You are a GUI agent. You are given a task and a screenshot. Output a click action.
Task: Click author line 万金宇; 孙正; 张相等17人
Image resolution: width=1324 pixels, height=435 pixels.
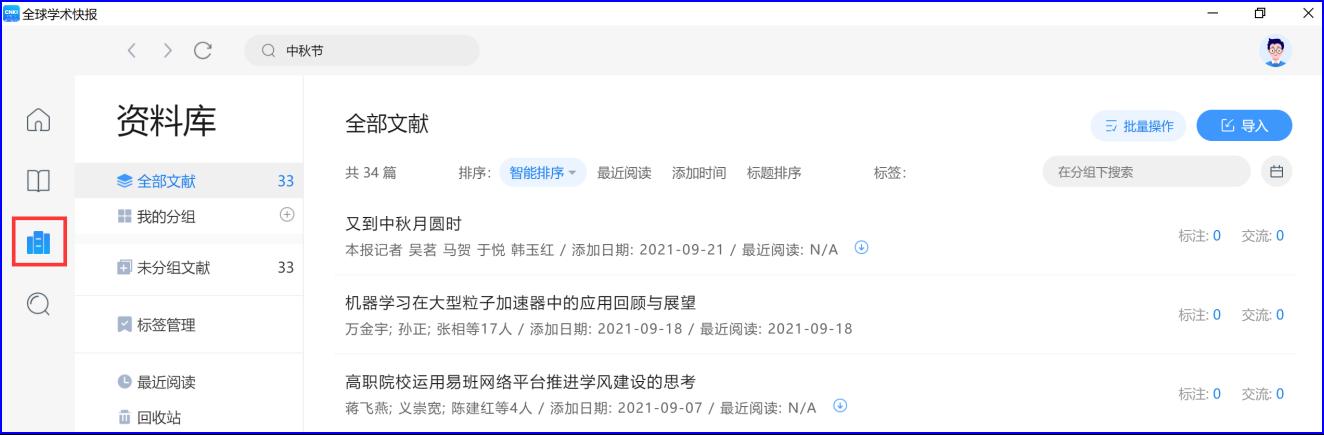pyautogui.click(x=431, y=329)
